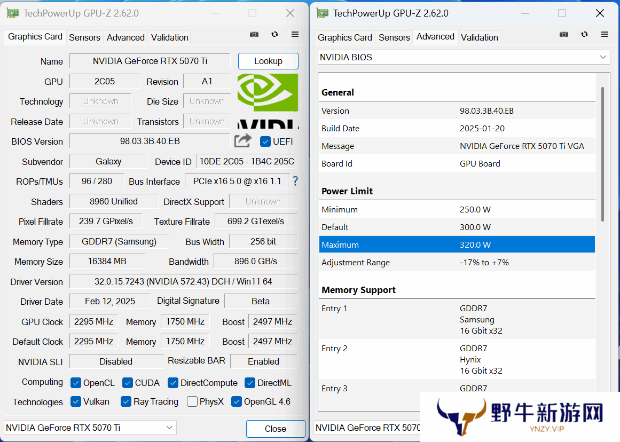The width and height of the screenshot is (620, 442).
Task: Toggle the DirectML checkbox
Action: point(250,383)
